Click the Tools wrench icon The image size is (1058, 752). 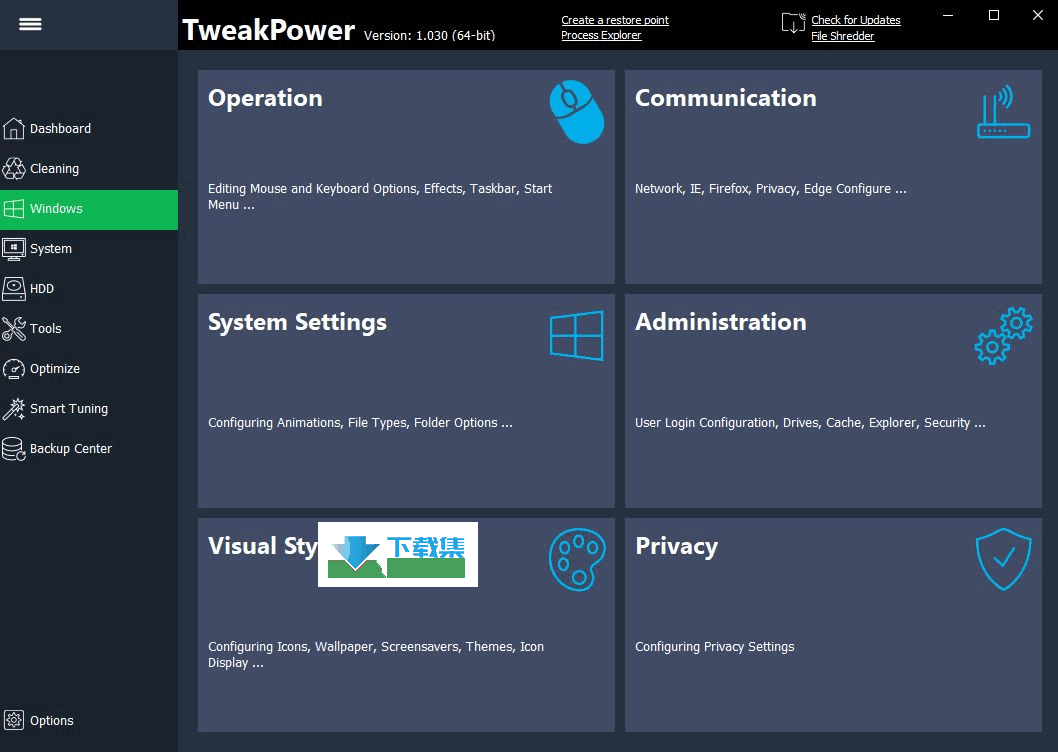coord(13,329)
